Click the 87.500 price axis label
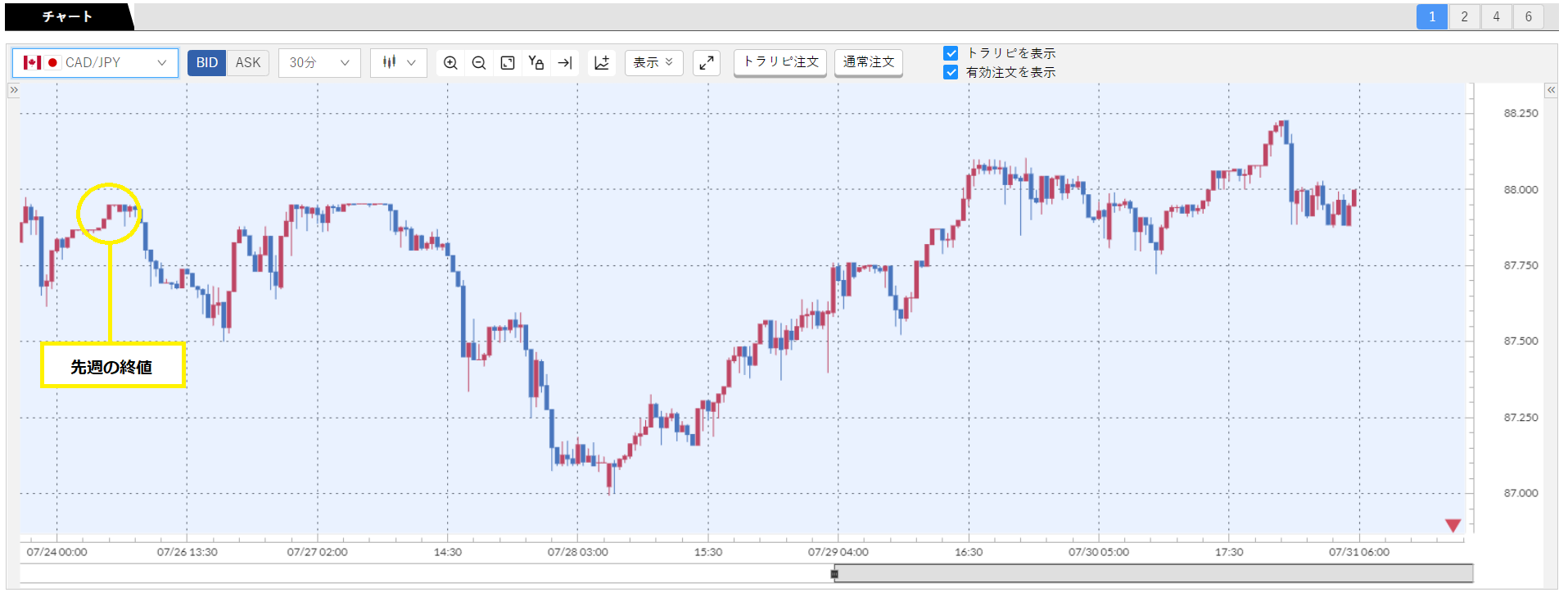1568x597 pixels. tap(1521, 341)
